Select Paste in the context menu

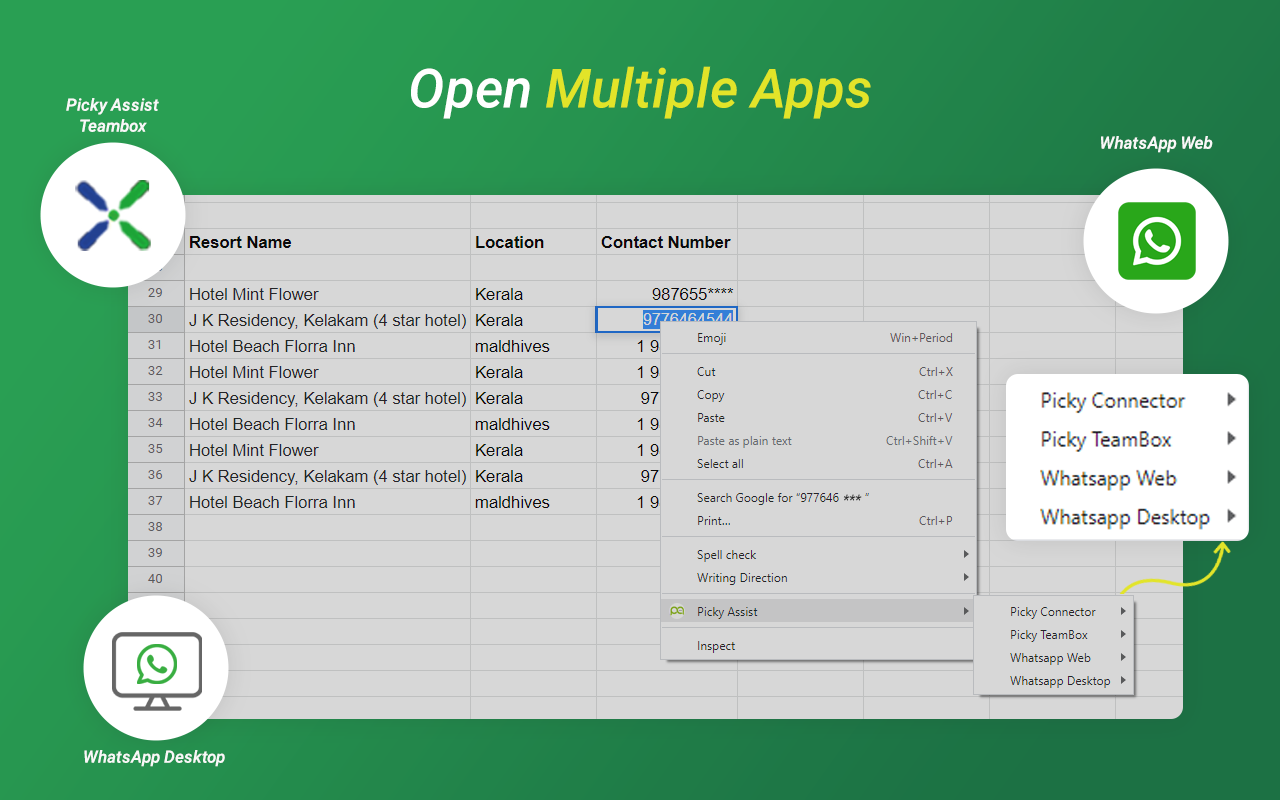coord(818,418)
